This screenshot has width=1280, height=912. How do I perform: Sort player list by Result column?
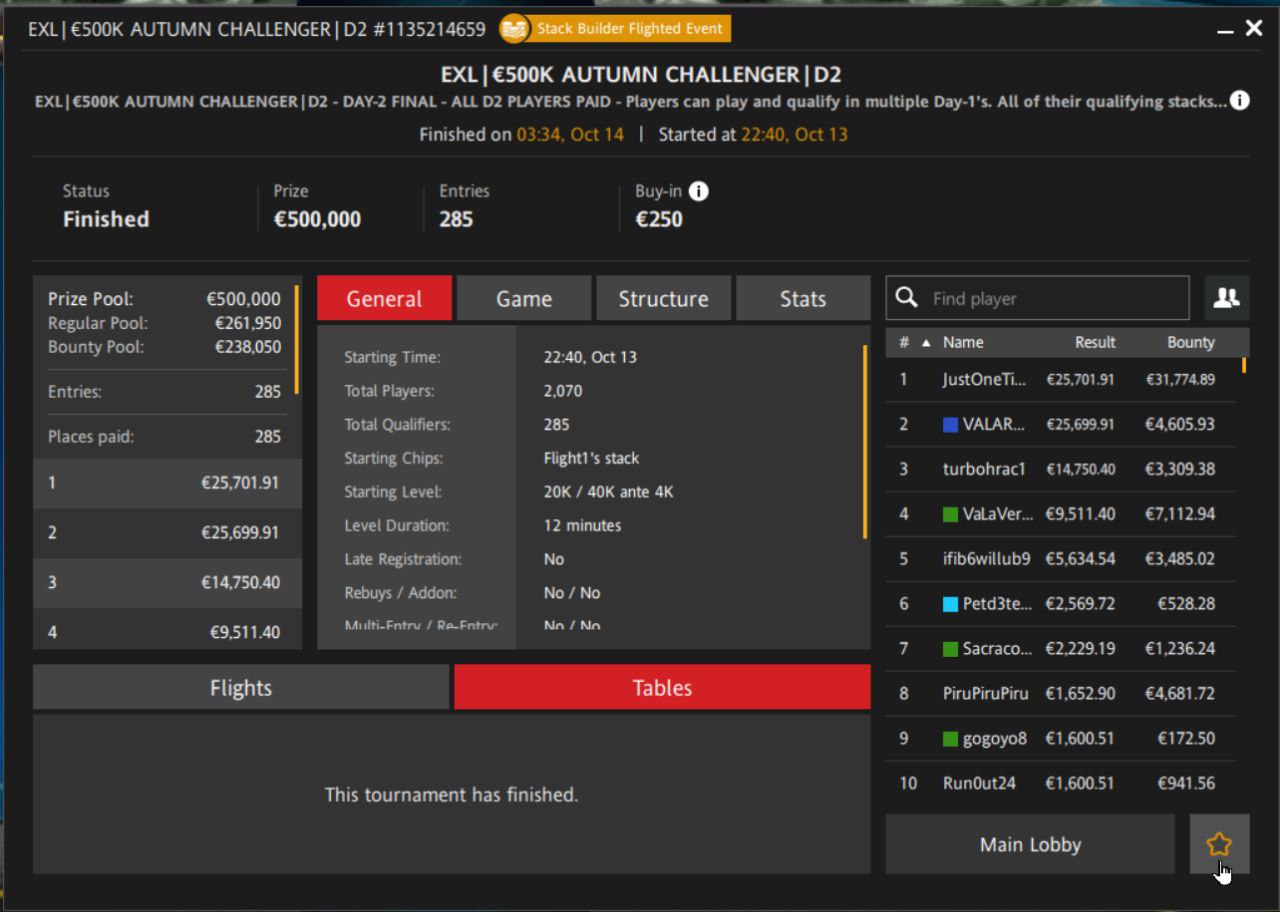click(x=1094, y=342)
